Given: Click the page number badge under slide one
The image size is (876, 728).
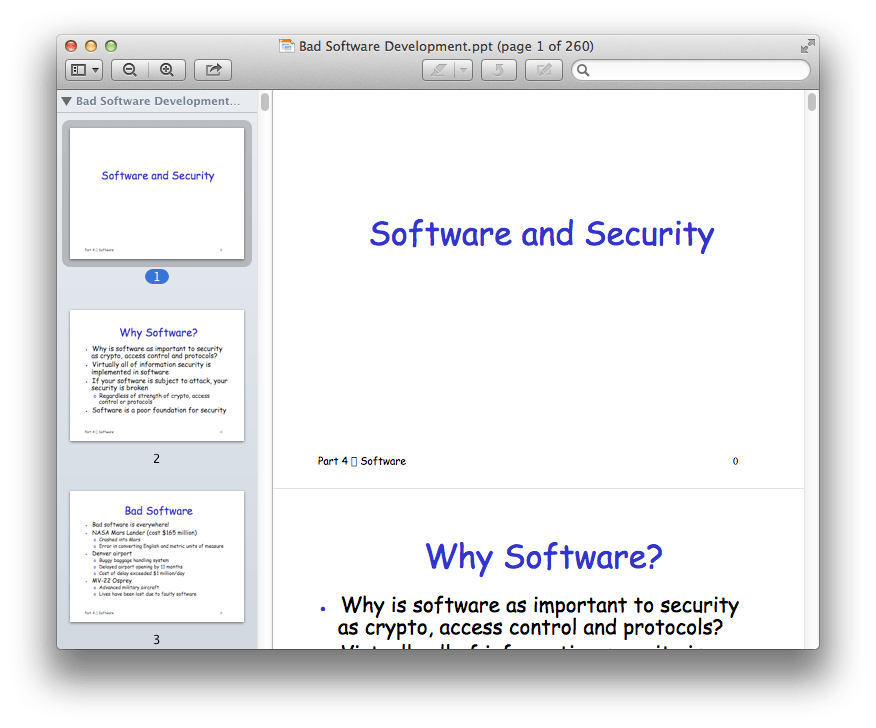Looking at the screenshot, I should pyautogui.click(x=157, y=276).
